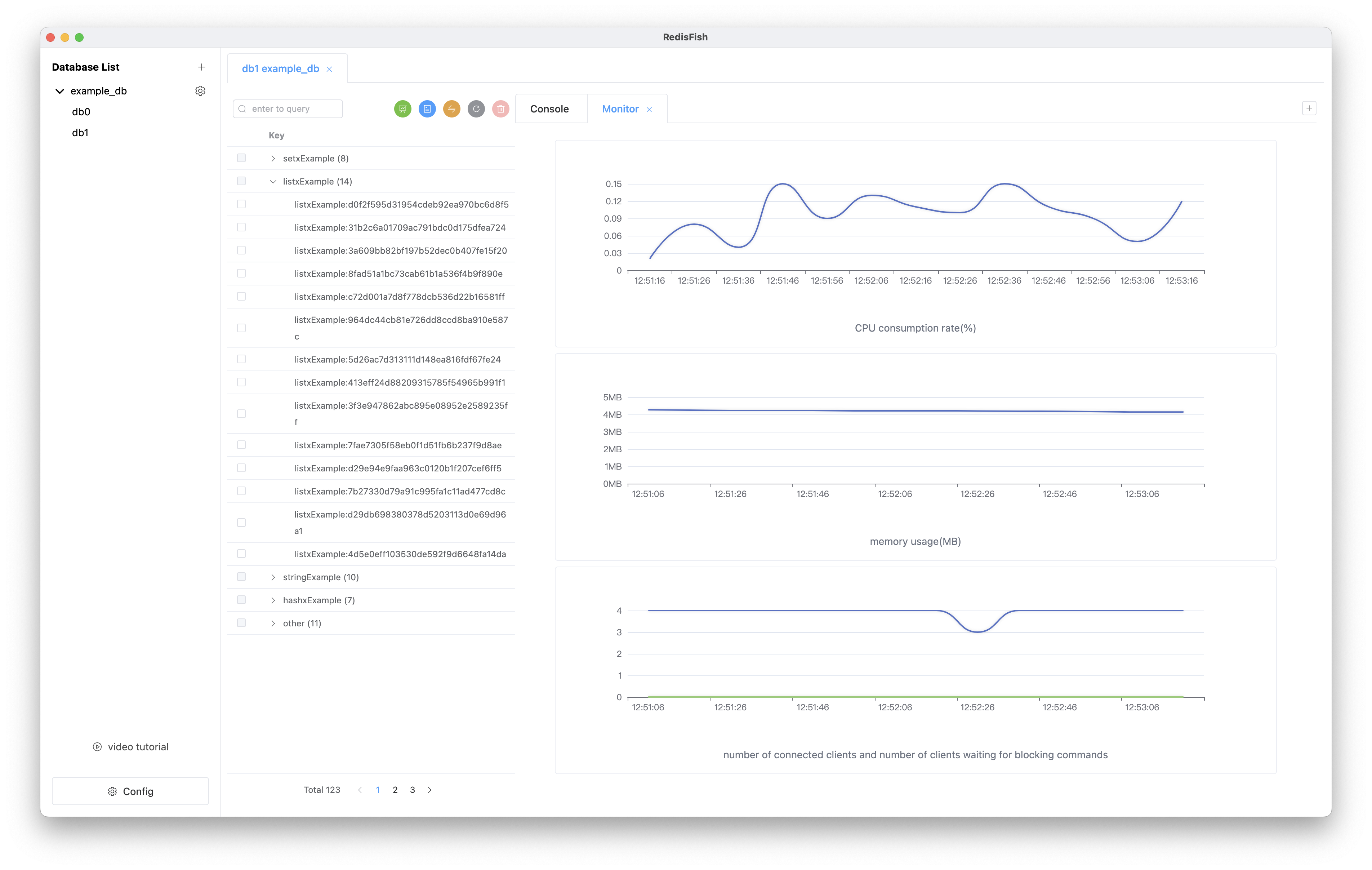
Task: Expand the stringExample key group
Action: [x=273, y=577]
